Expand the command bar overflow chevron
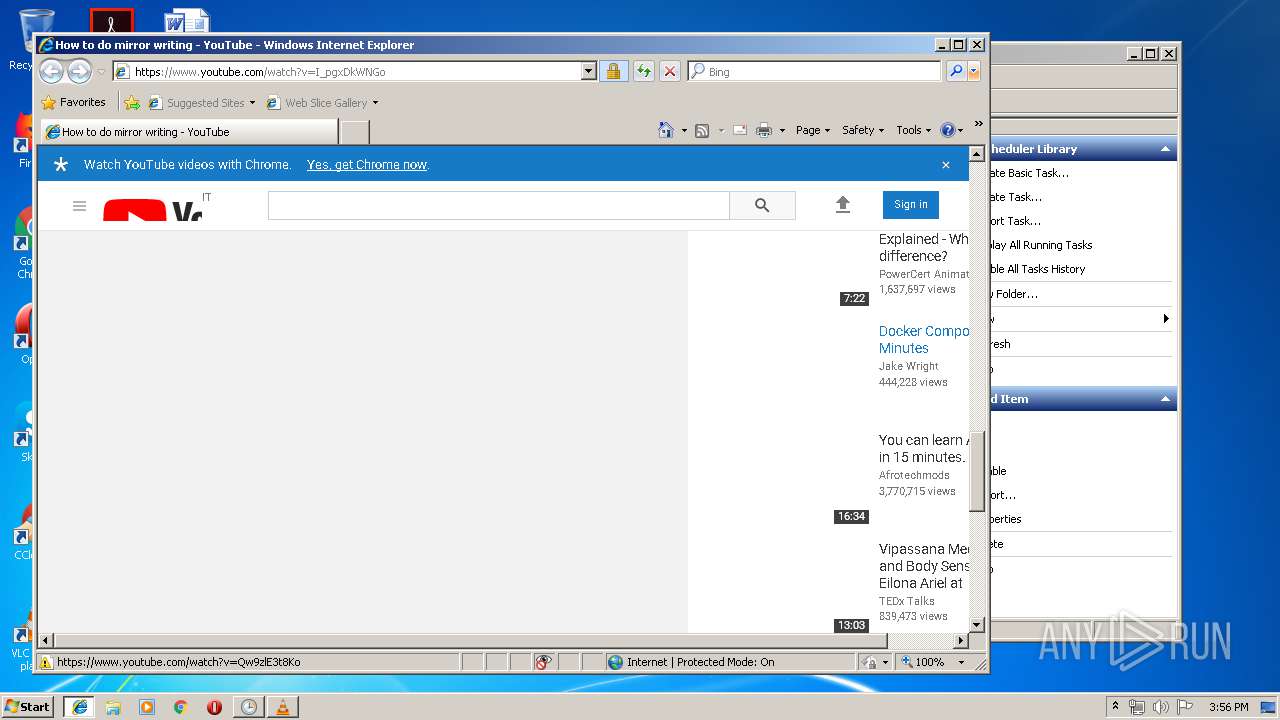This screenshot has height=720, width=1280. [979, 124]
